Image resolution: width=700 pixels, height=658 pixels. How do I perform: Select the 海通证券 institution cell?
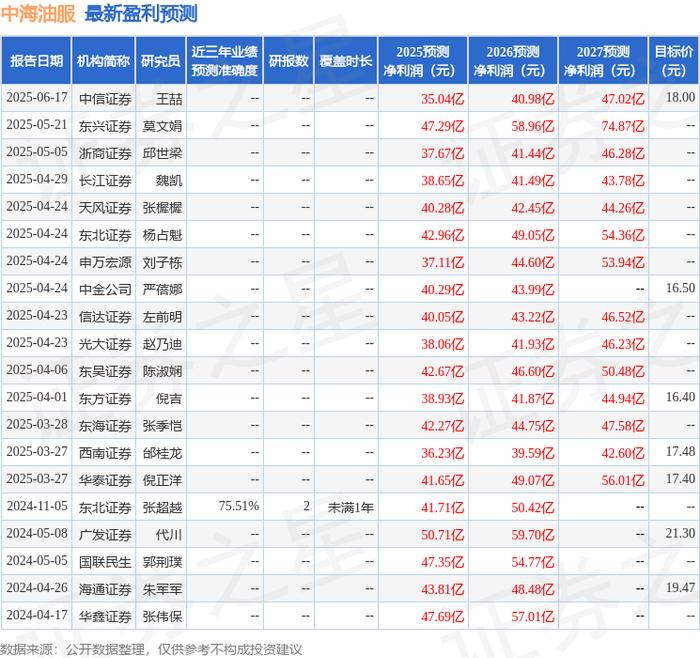point(105,589)
